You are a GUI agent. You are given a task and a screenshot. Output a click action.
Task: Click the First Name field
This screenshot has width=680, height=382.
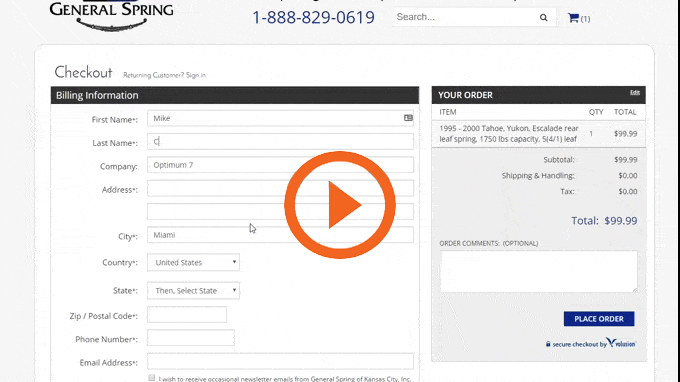click(x=280, y=118)
